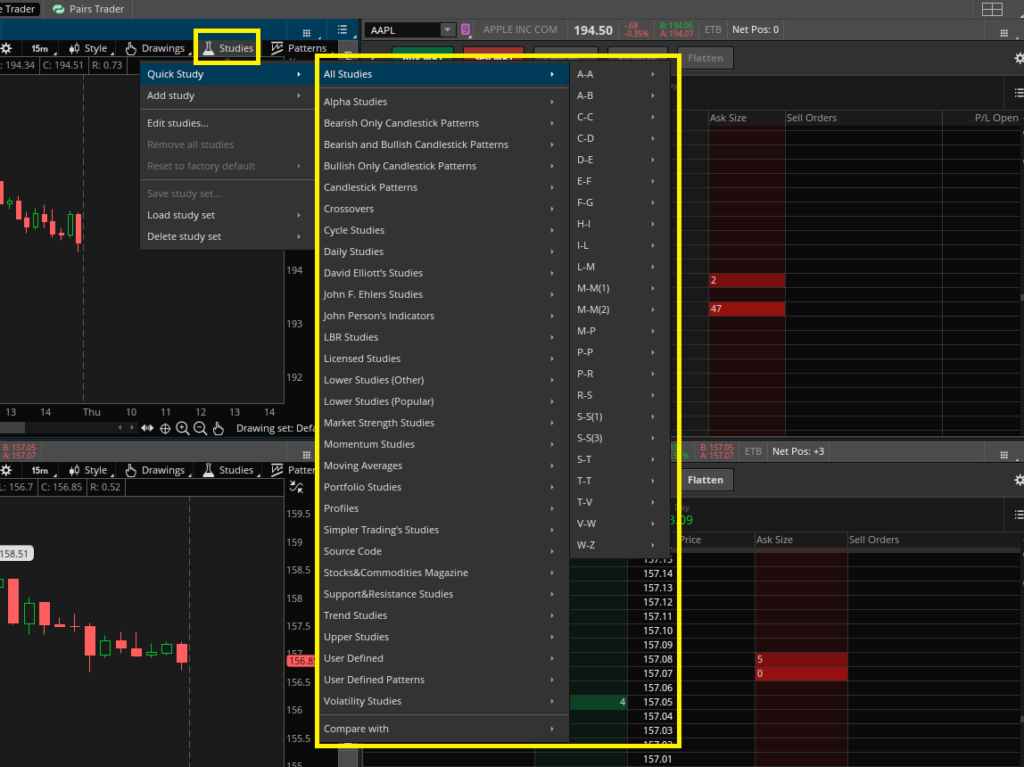Viewport: 1024px width, 767px height.
Task: Click grid icon right of Net Pos: +3
Action: click(1004, 455)
